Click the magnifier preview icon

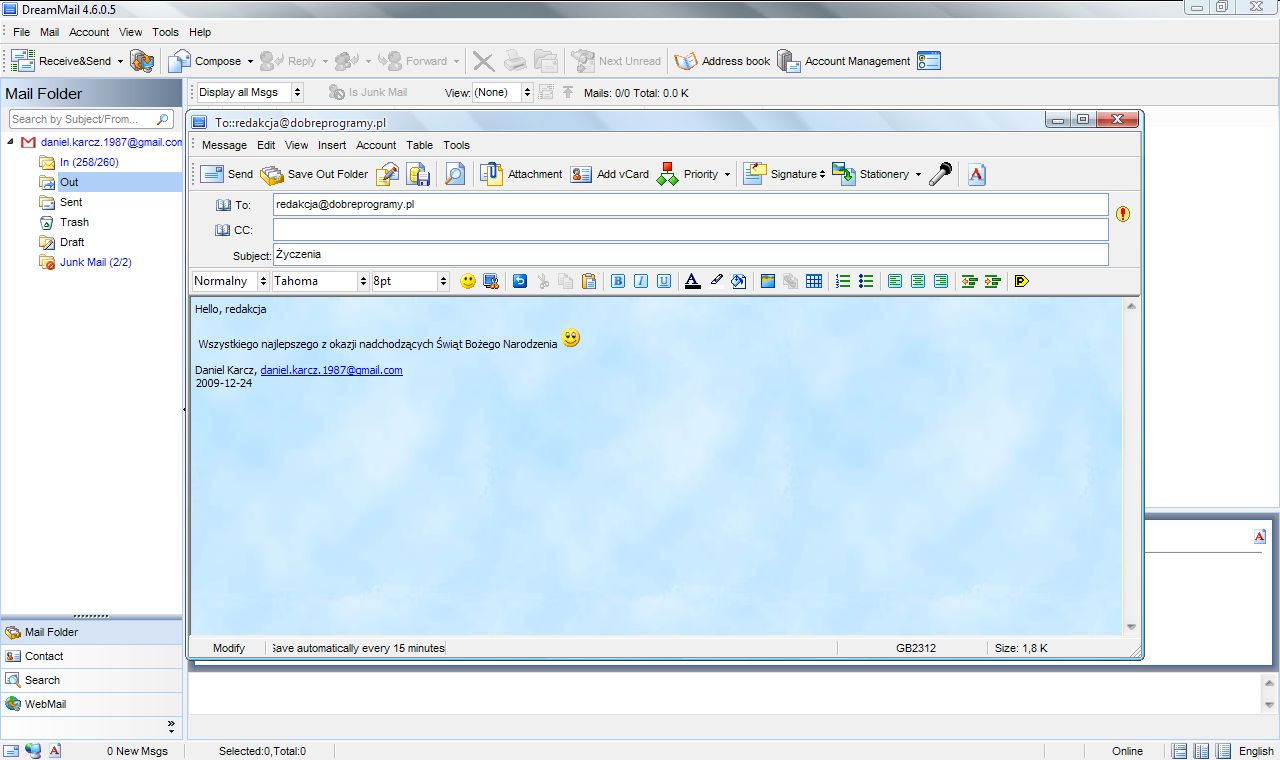tap(455, 174)
